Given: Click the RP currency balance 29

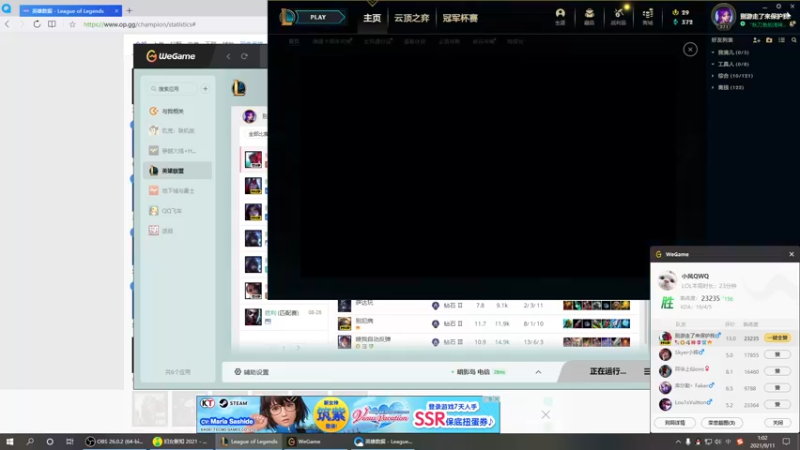Looking at the screenshot, I should click(x=681, y=12).
